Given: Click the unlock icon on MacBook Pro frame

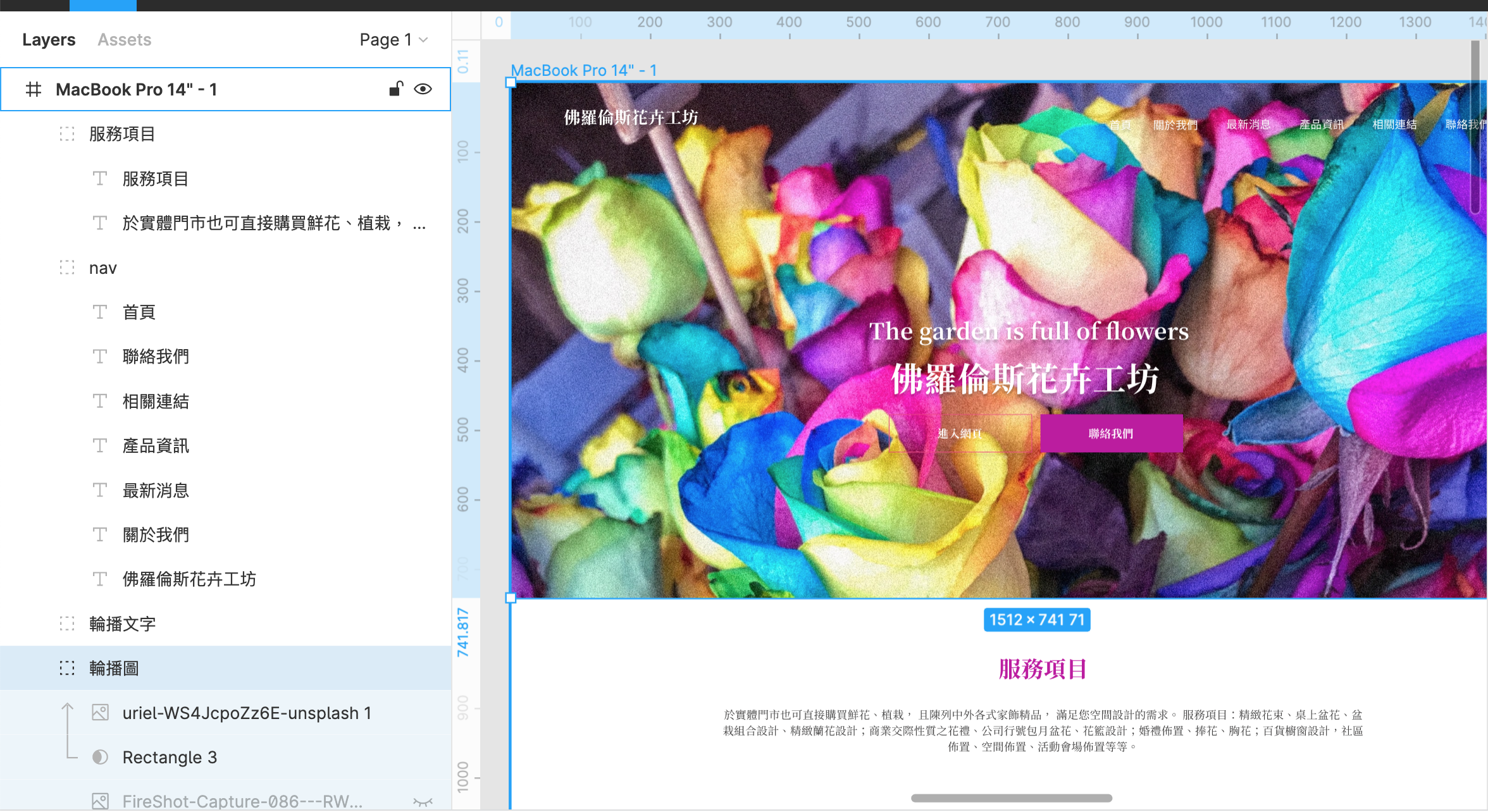Looking at the screenshot, I should (396, 89).
